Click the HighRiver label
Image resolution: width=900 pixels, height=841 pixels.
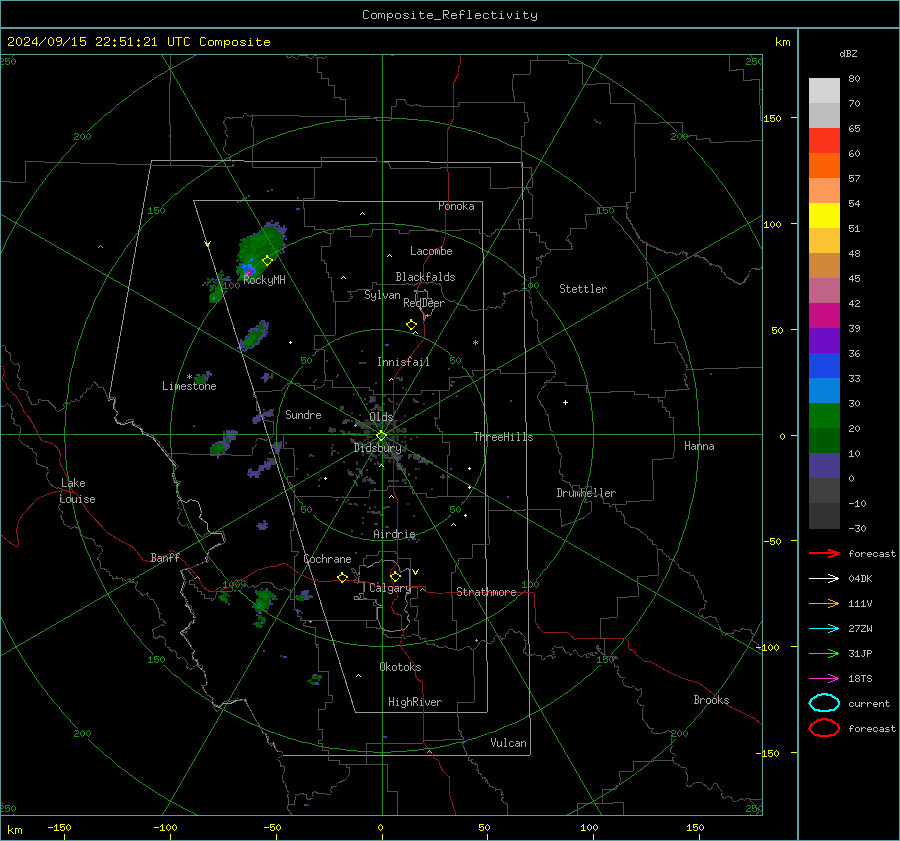415,702
